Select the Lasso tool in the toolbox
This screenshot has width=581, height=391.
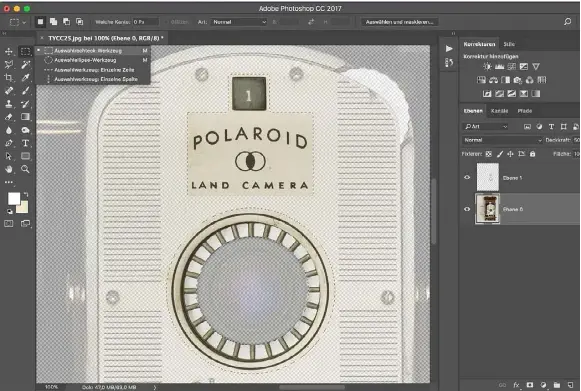click(x=9, y=65)
